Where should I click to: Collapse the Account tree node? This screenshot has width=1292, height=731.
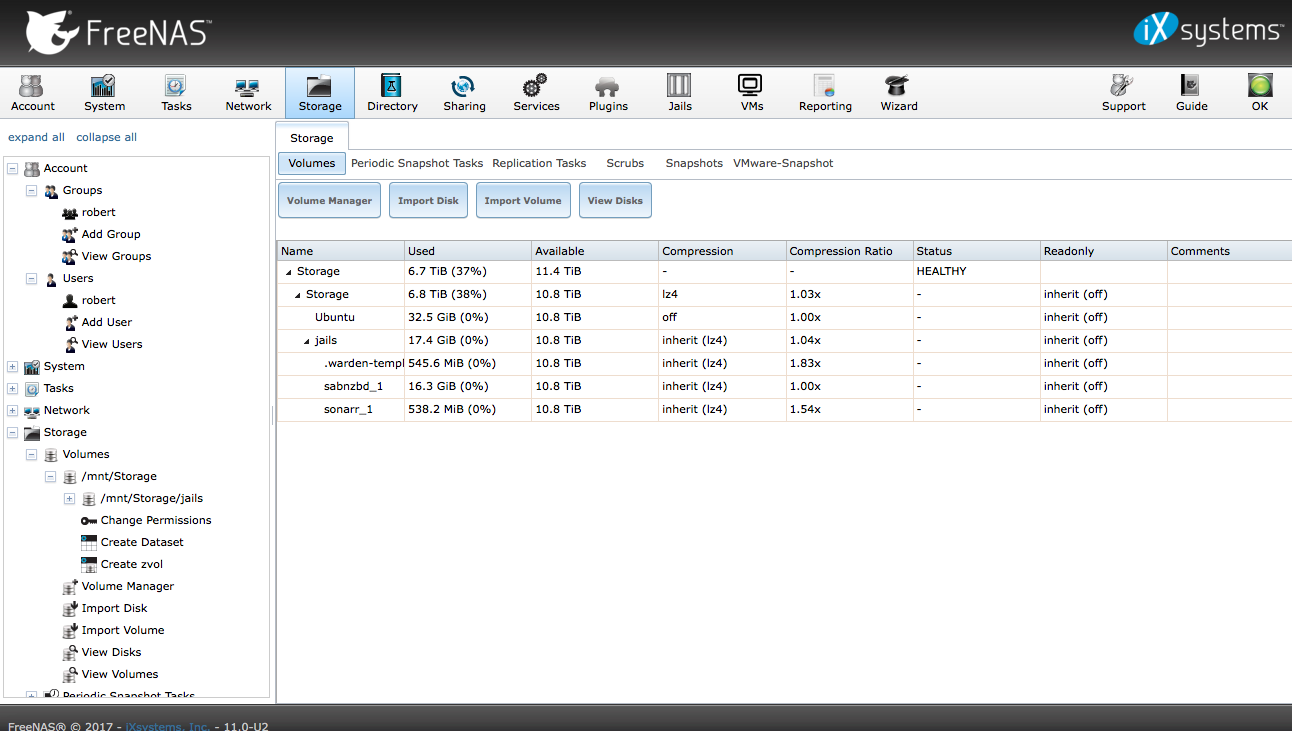coord(12,168)
